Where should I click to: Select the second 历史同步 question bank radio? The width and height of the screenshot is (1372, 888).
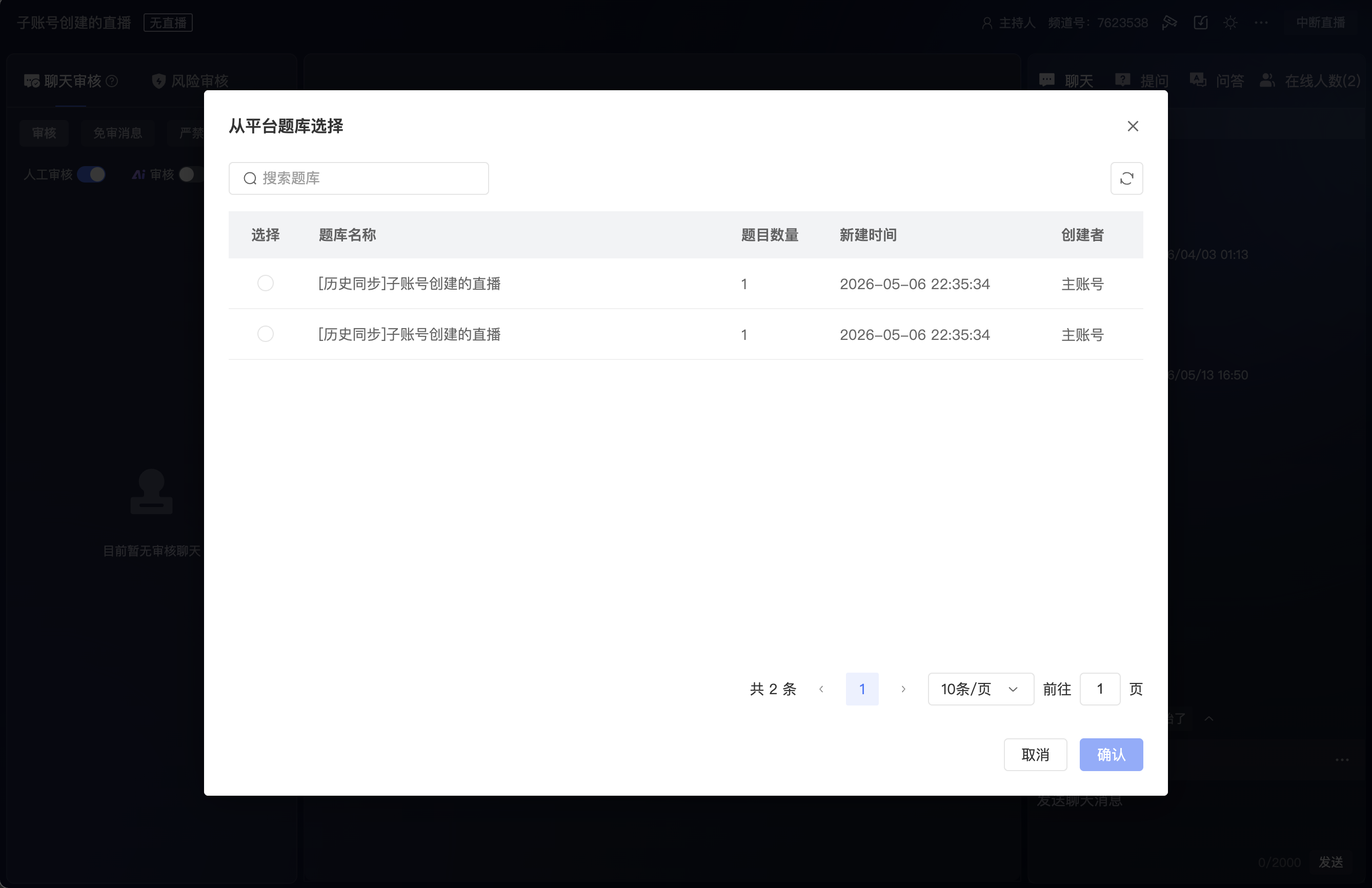click(x=265, y=334)
